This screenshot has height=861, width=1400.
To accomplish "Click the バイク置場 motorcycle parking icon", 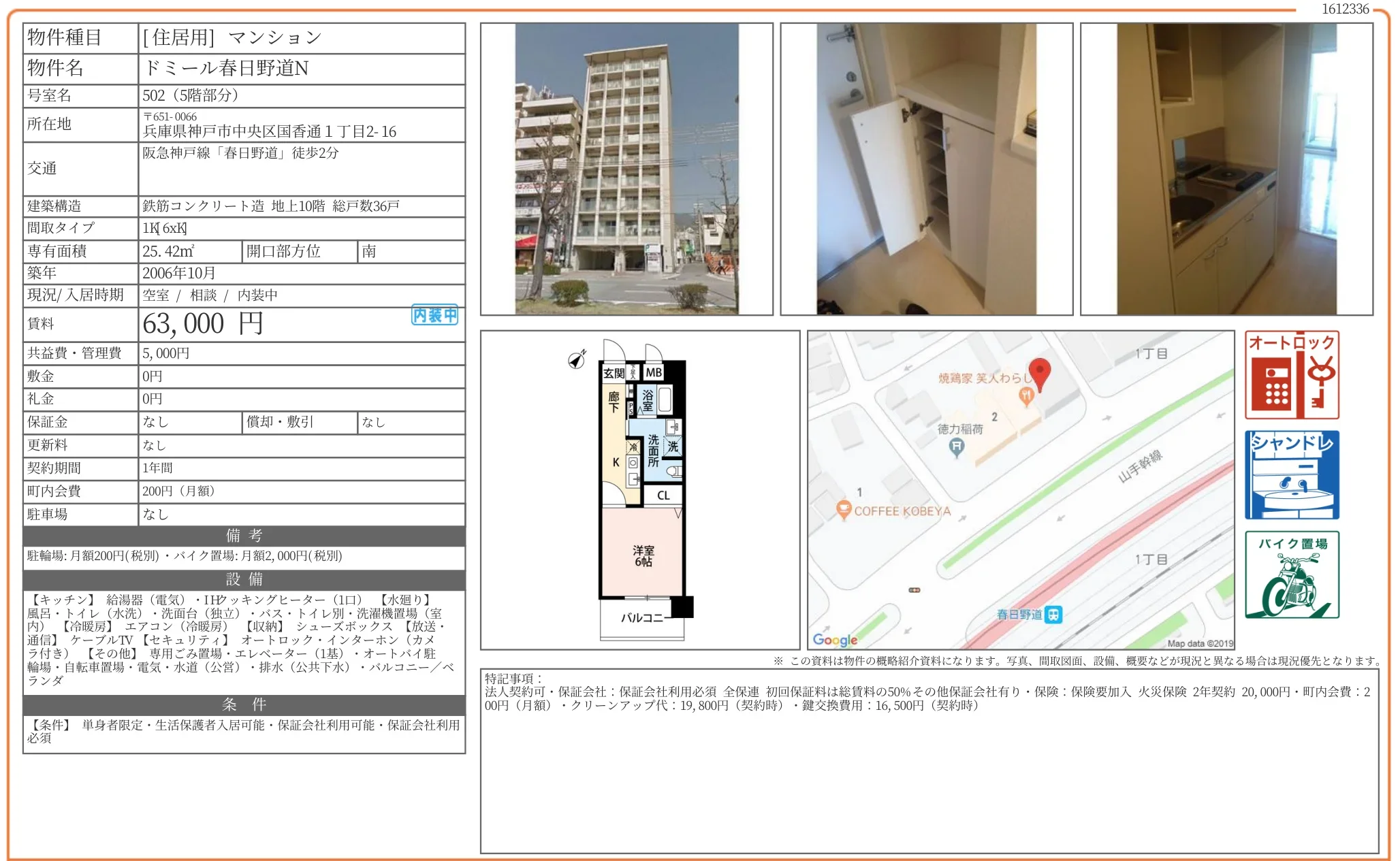I will click(1291, 575).
